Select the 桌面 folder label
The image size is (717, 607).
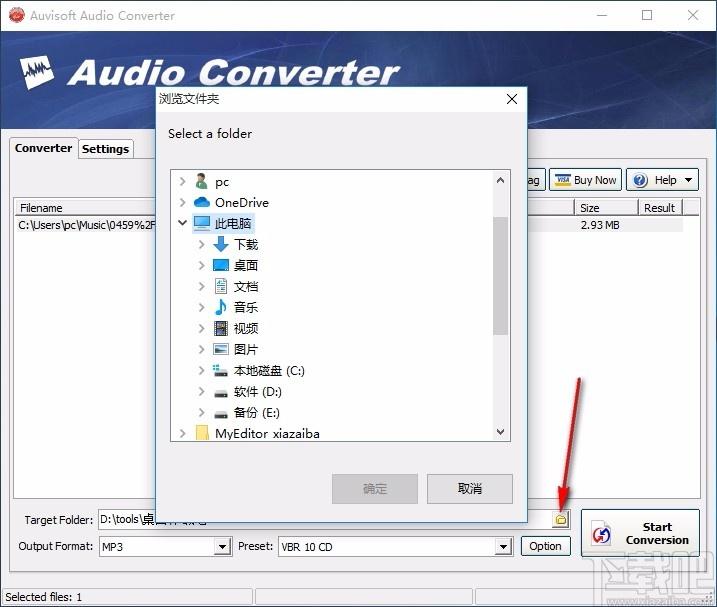tap(246, 265)
